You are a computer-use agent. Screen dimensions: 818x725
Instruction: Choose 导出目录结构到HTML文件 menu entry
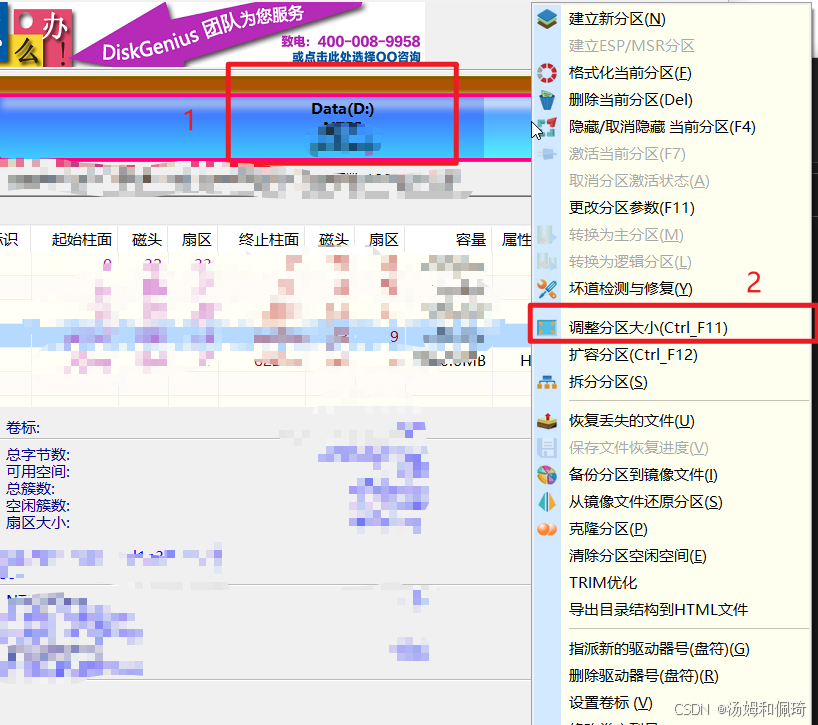coord(658,610)
